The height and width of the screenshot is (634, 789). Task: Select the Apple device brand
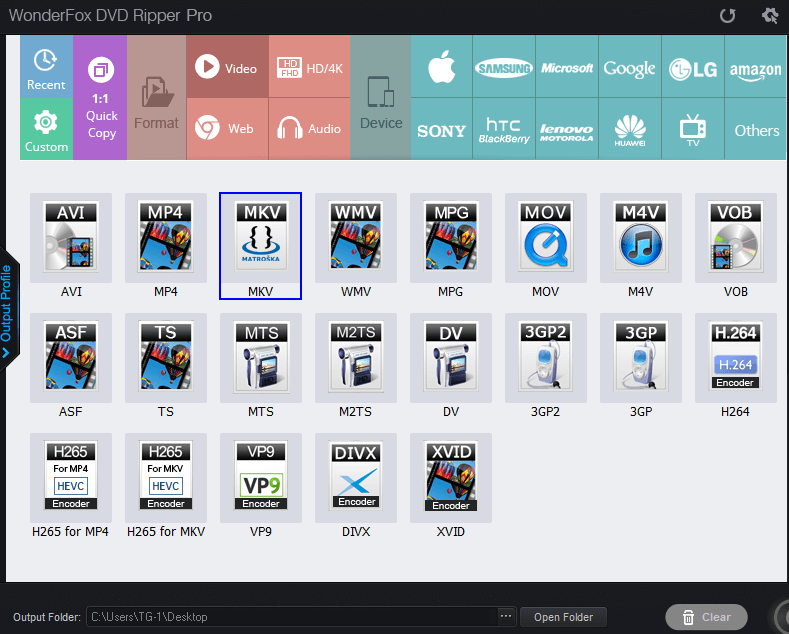[x=442, y=66]
